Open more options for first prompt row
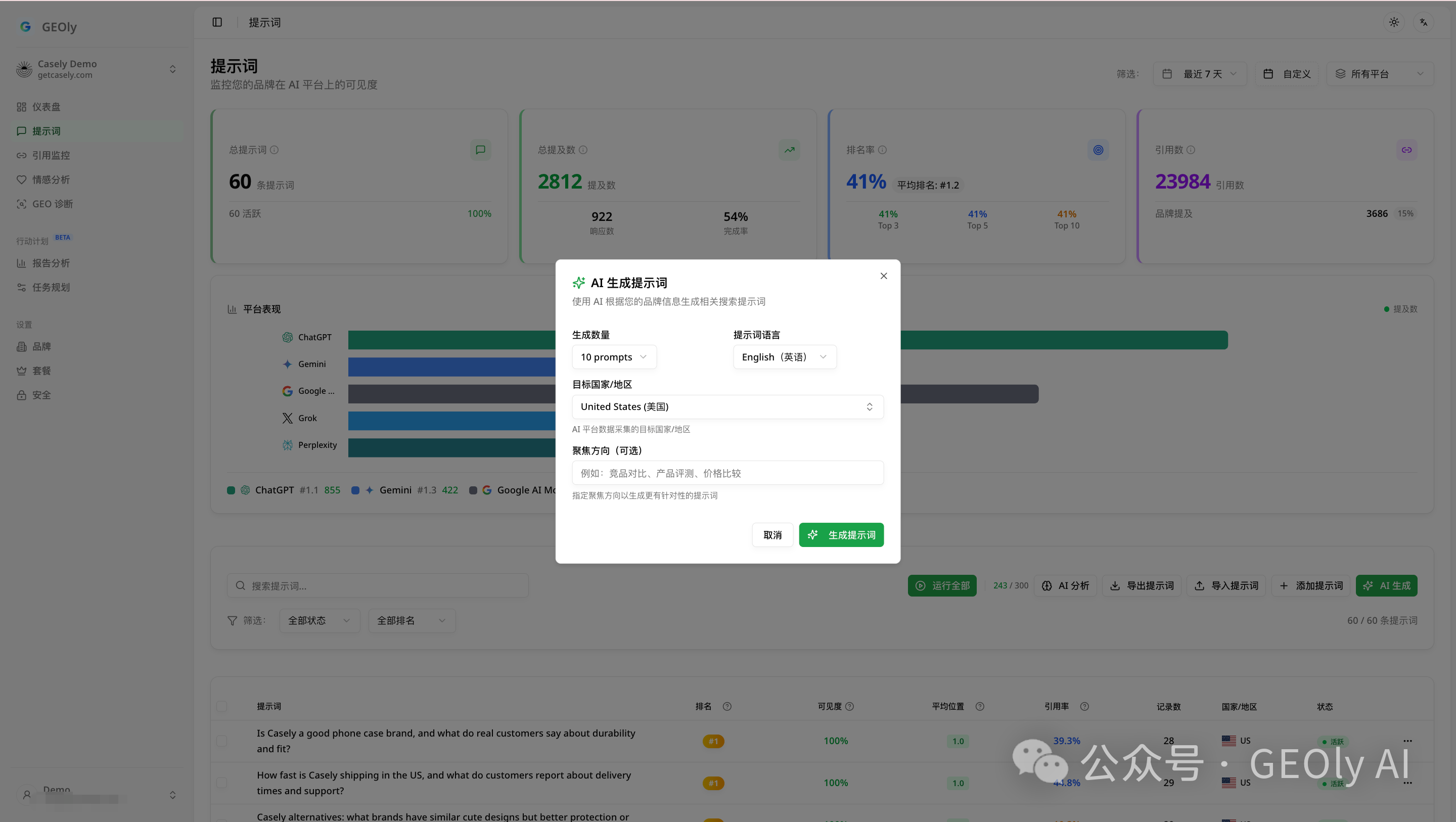This screenshot has height=822, width=1456. point(1407,741)
